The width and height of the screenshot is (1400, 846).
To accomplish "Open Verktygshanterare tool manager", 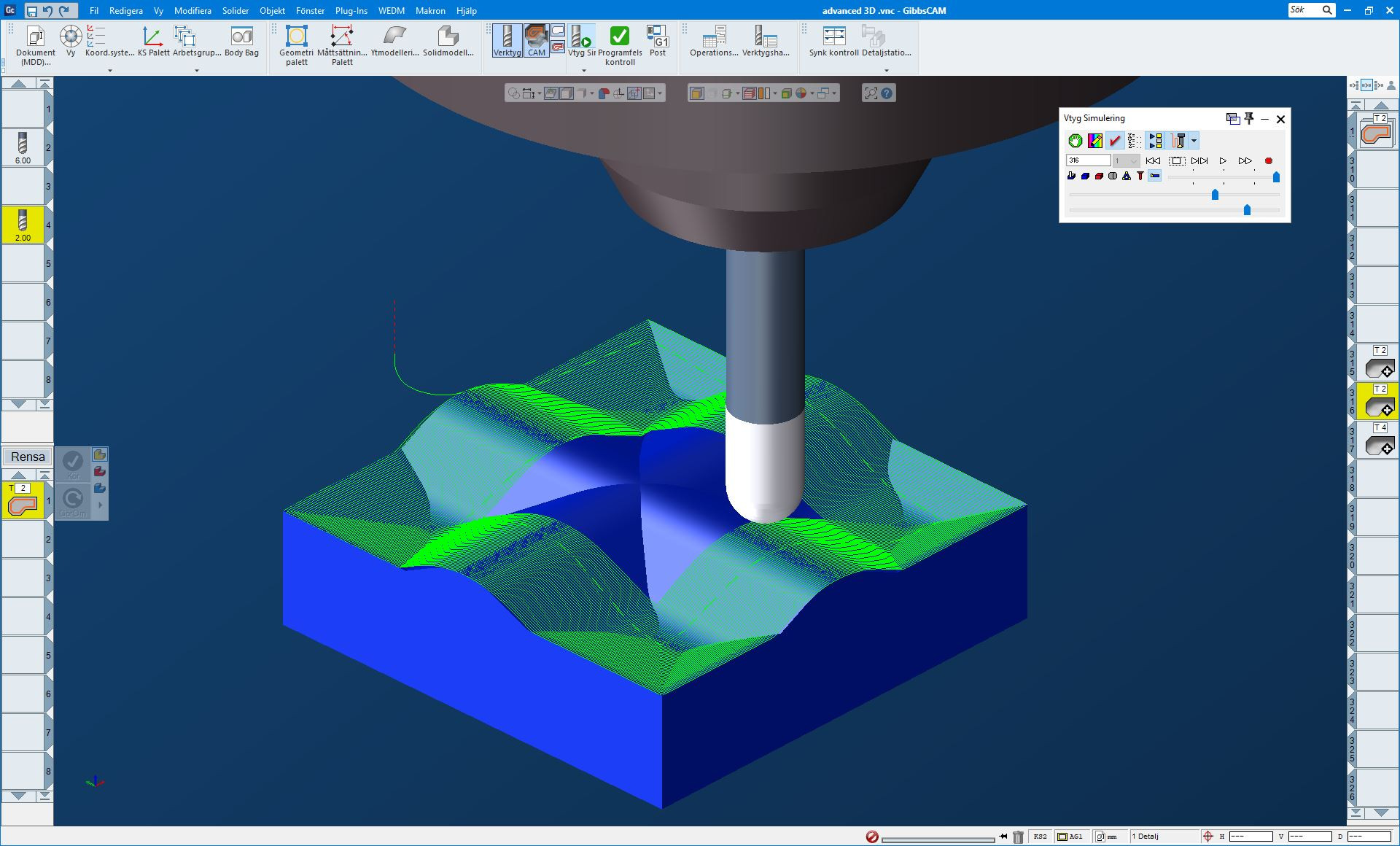I will pos(766,41).
